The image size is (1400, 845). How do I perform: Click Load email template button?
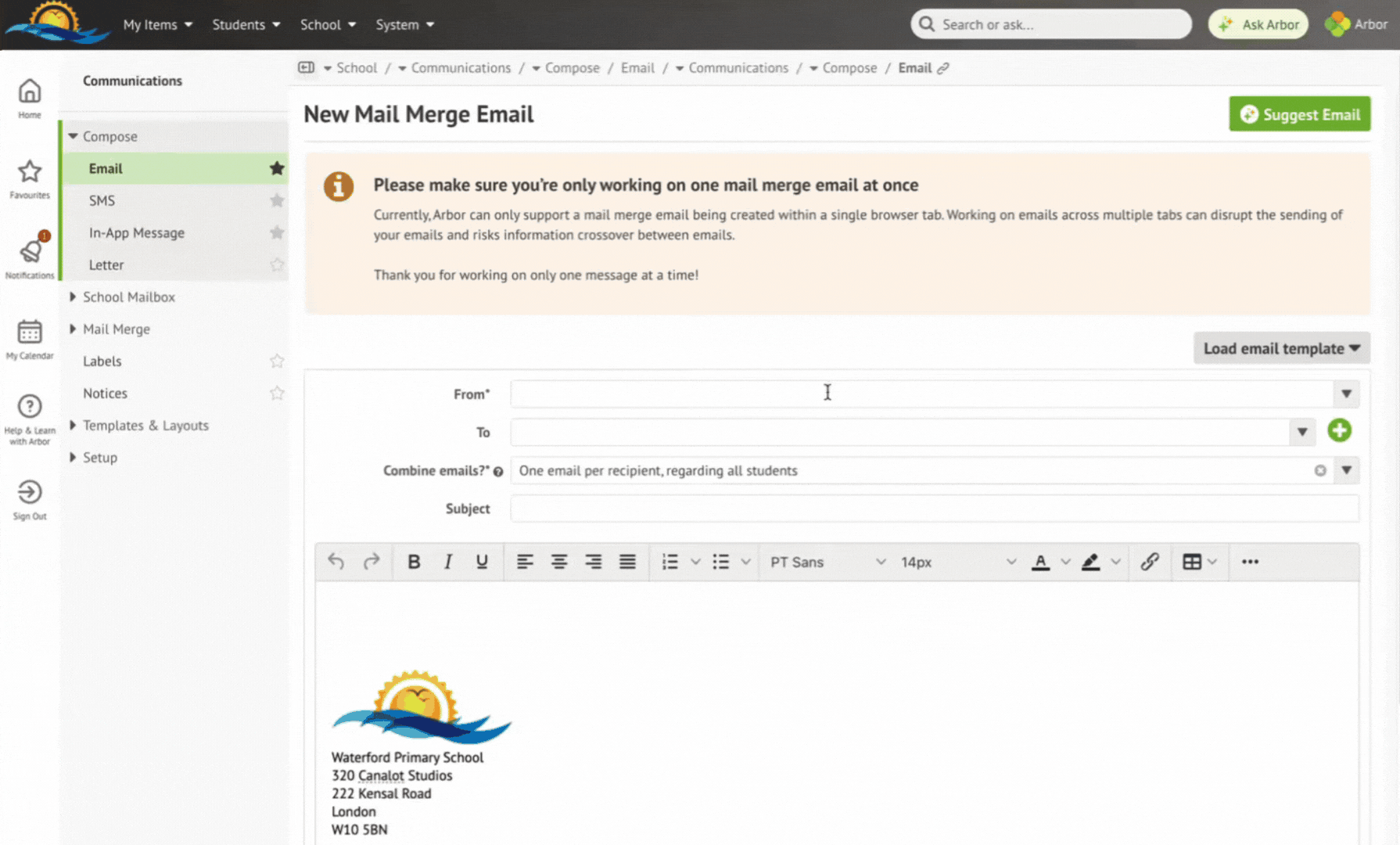click(x=1281, y=348)
